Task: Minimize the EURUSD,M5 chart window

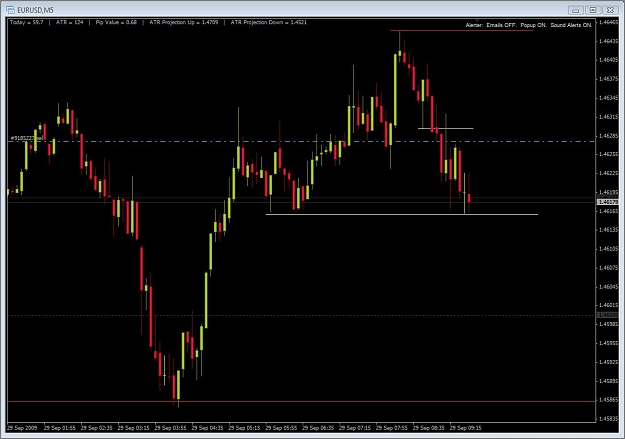Action: pos(575,10)
